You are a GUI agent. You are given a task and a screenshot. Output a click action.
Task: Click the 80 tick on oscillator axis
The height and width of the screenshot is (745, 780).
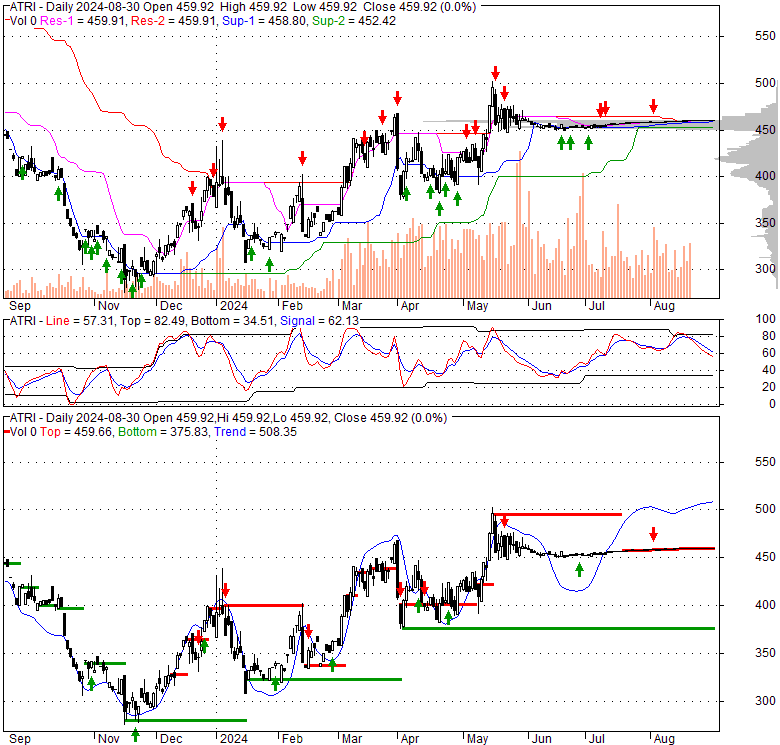769,336
